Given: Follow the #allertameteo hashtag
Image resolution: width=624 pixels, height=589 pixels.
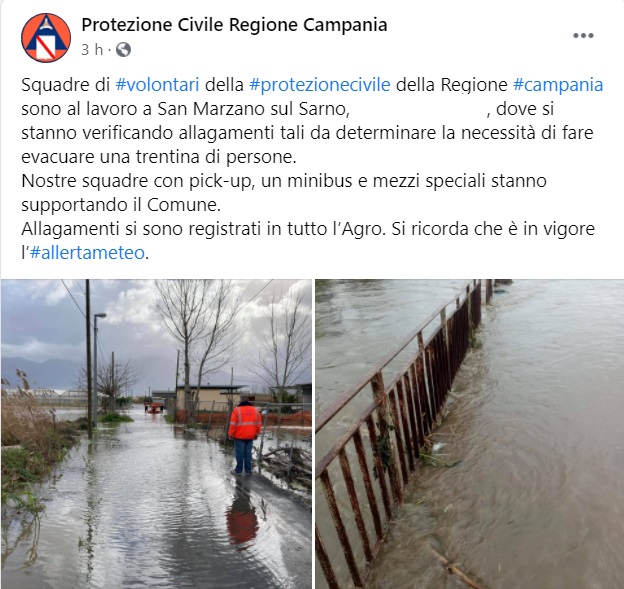Looking at the screenshot, I should 87,253.
